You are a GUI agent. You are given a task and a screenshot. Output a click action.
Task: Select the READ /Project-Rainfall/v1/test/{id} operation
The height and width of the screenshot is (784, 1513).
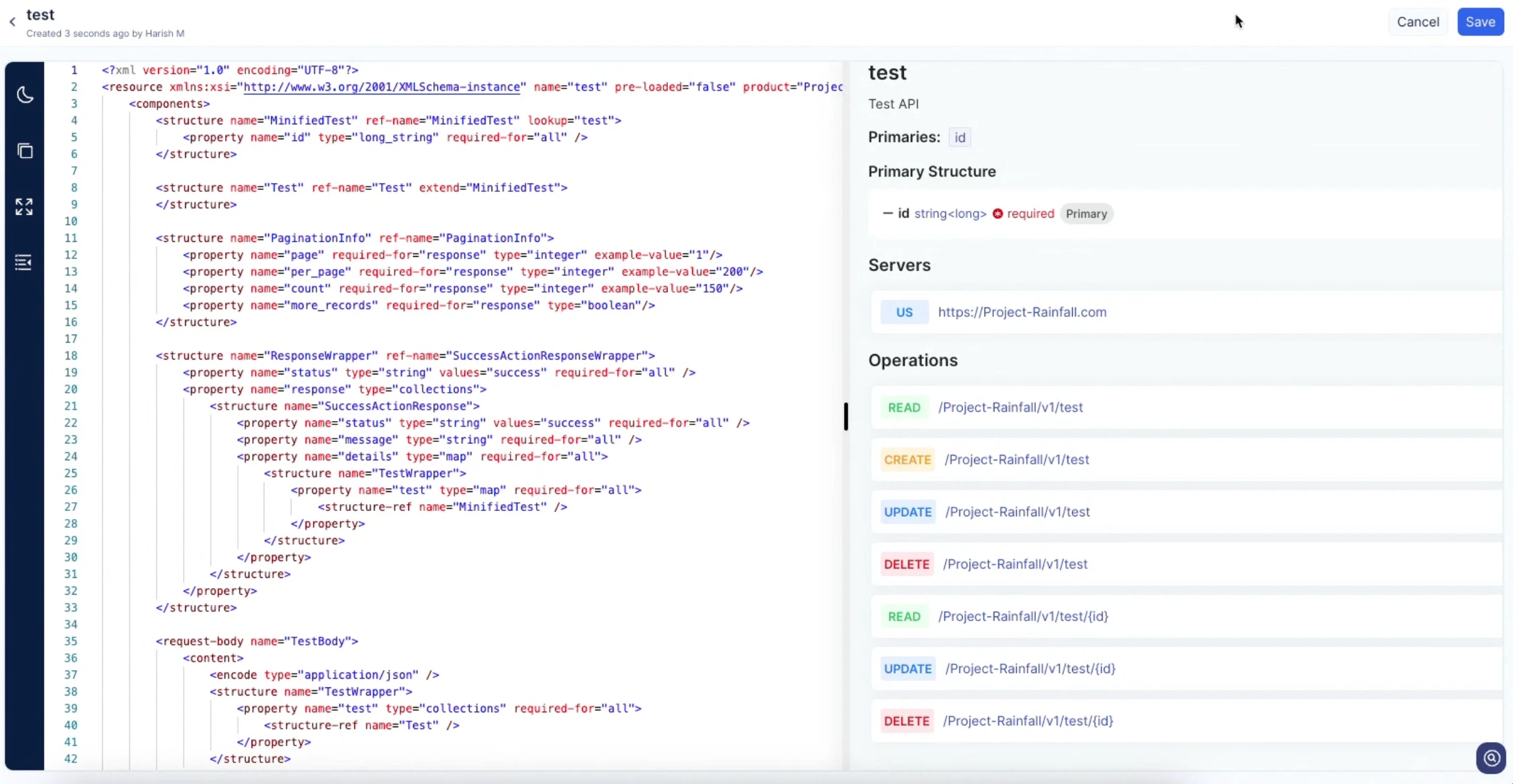click(1186, 616)
